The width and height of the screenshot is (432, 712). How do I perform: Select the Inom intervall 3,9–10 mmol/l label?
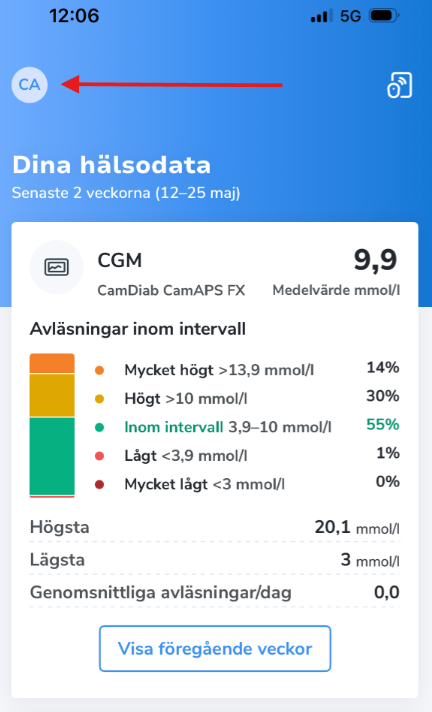click(x=228, y=427)
